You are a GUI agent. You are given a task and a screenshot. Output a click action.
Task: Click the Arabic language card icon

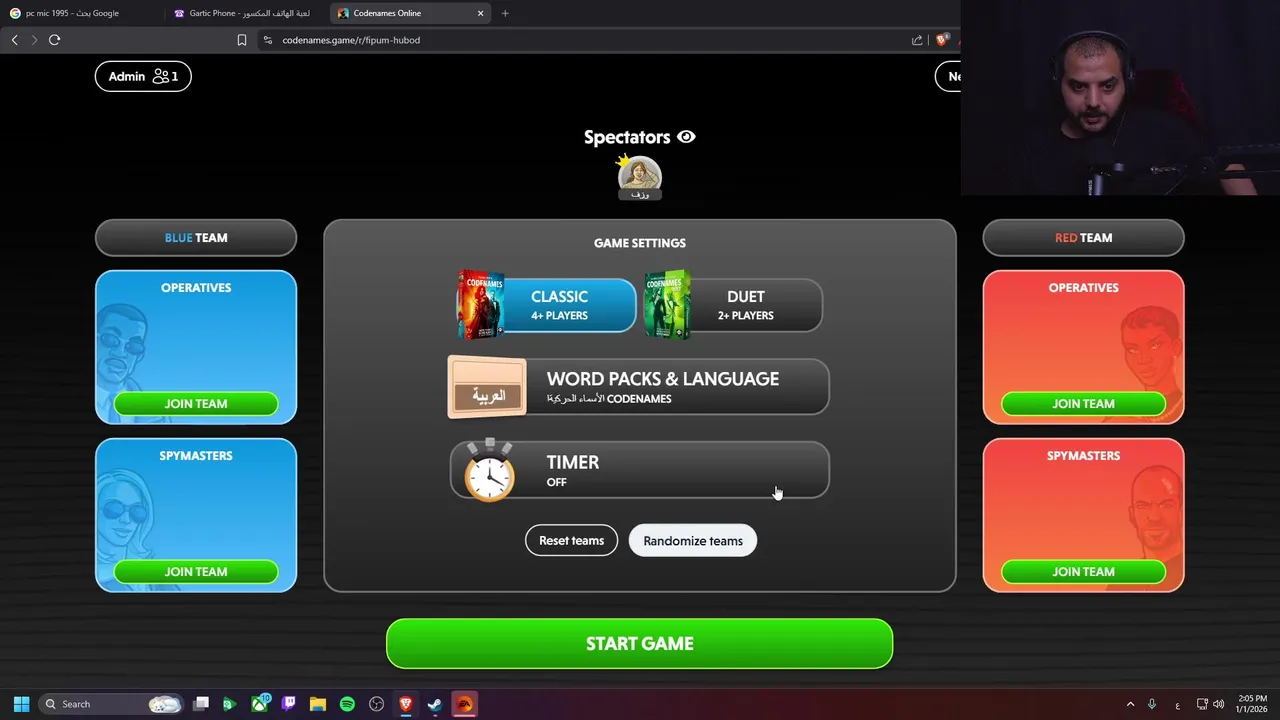[x=487, y=386]
